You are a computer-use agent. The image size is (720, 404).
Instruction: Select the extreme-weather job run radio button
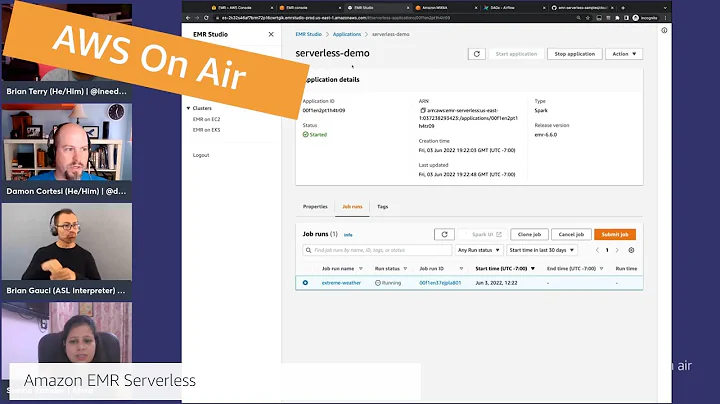point(305,283)
